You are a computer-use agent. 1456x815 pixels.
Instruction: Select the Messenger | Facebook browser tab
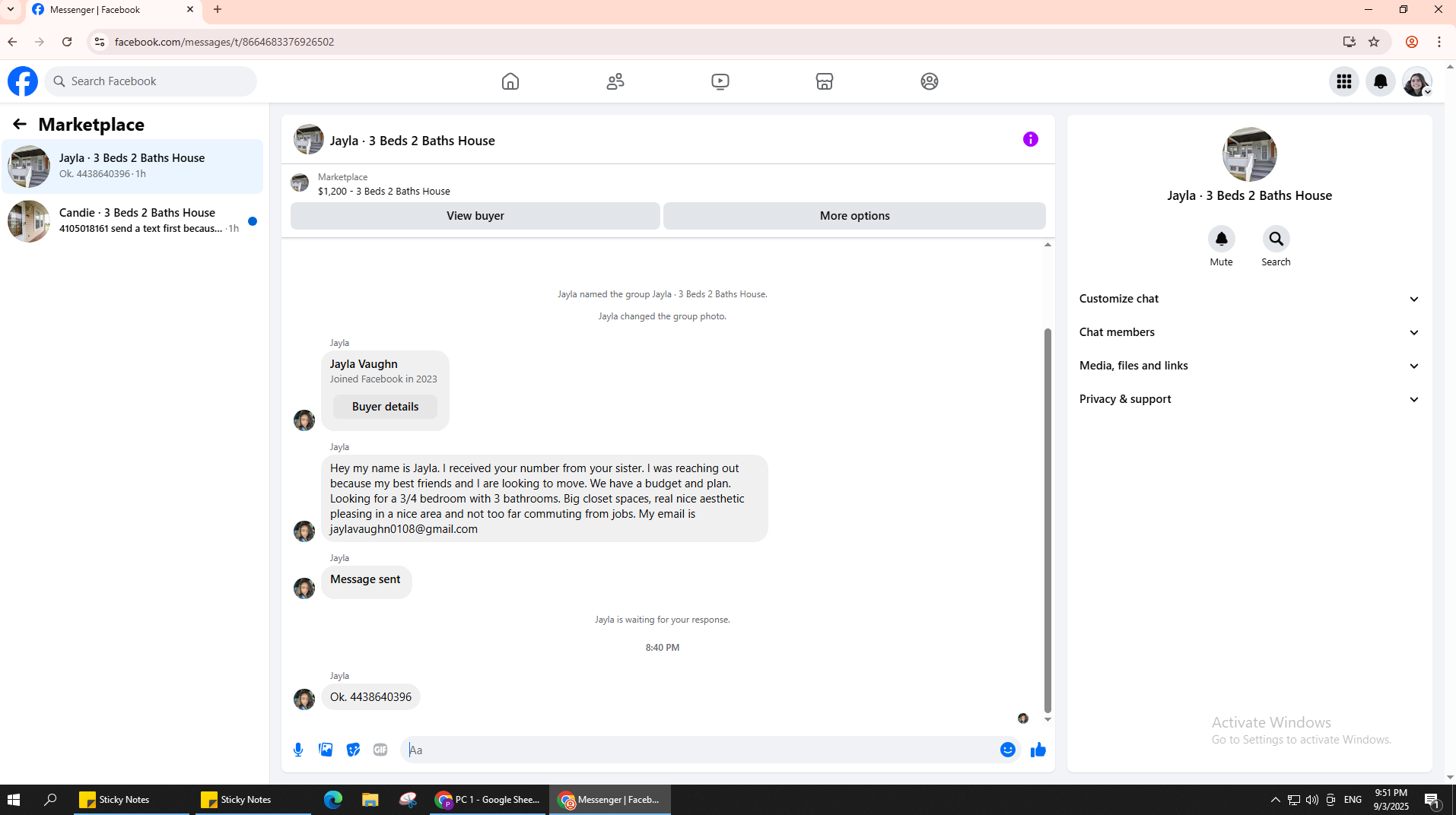tap(114, 10)
